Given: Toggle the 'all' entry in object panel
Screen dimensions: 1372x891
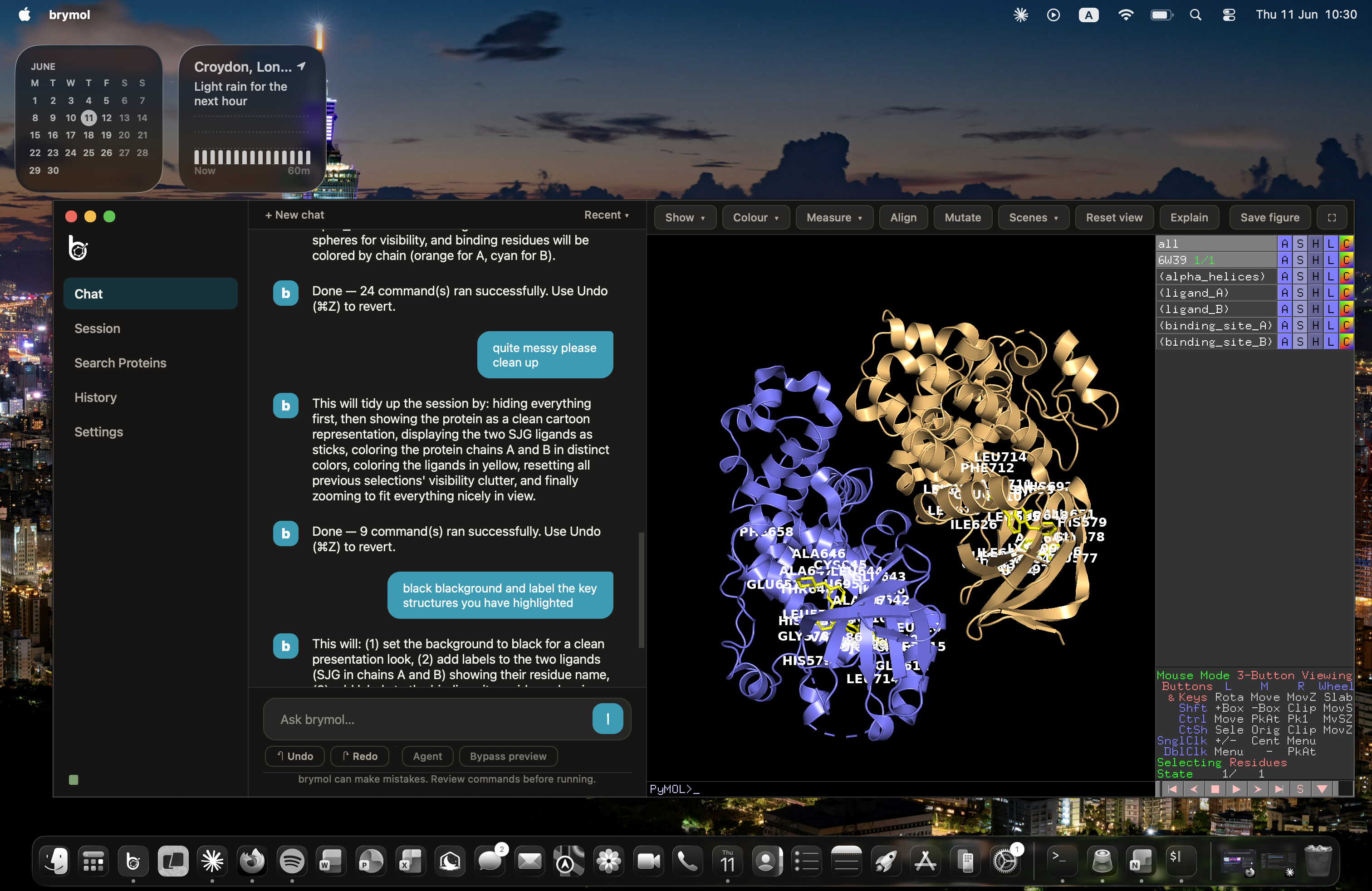Looking at the screenshot, I should tap(1216, 243).
